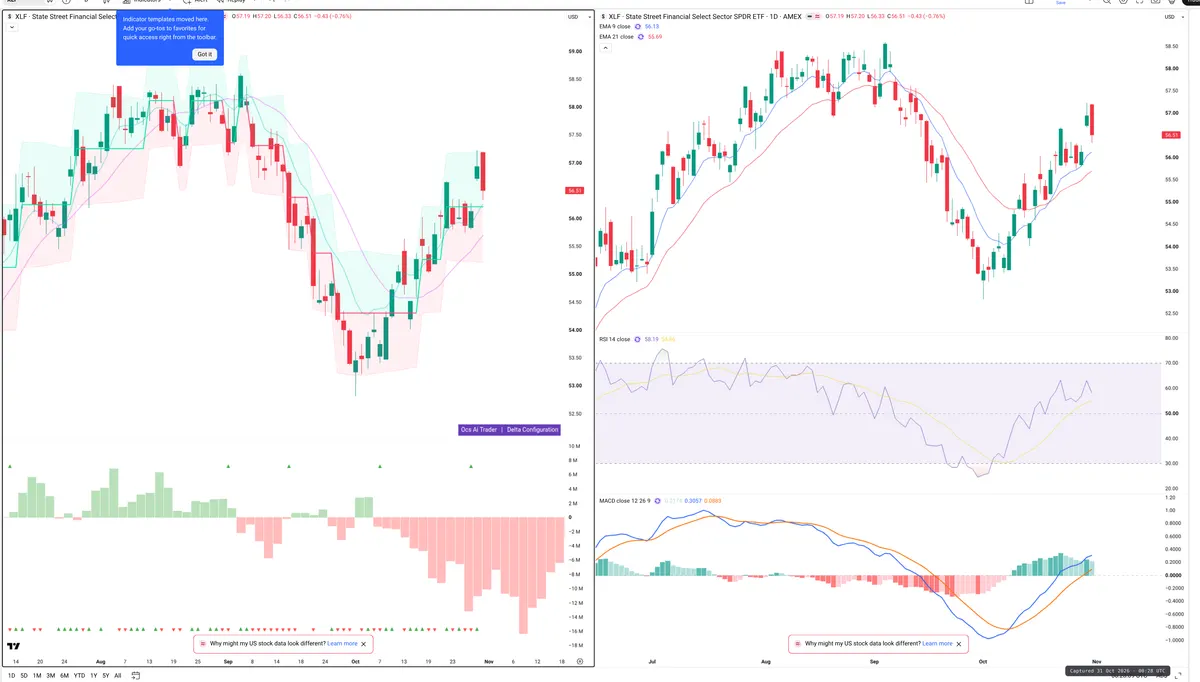Select the 1D time range
This screenshot has width=1200, height=682.
(x=12, y=676)
